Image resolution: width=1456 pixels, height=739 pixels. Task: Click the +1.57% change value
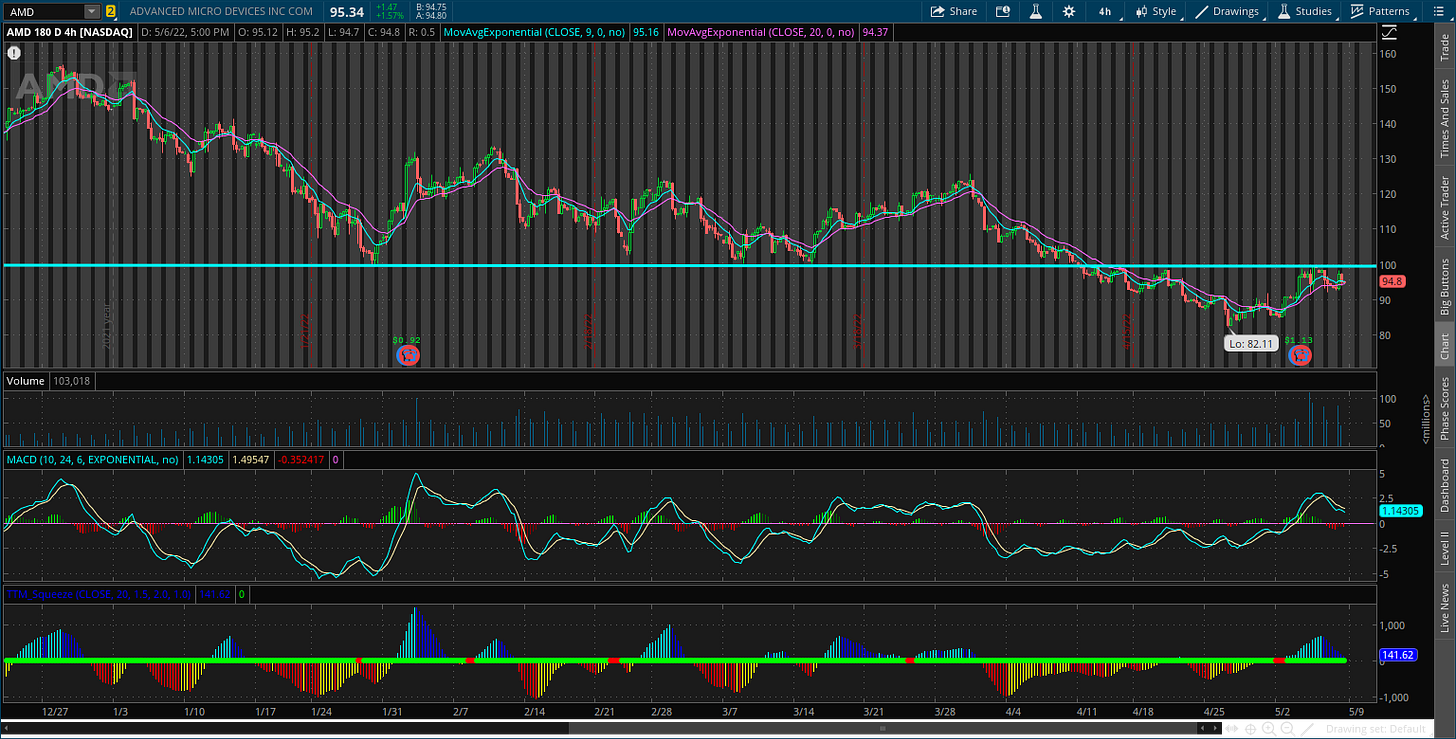click(390, 16)
